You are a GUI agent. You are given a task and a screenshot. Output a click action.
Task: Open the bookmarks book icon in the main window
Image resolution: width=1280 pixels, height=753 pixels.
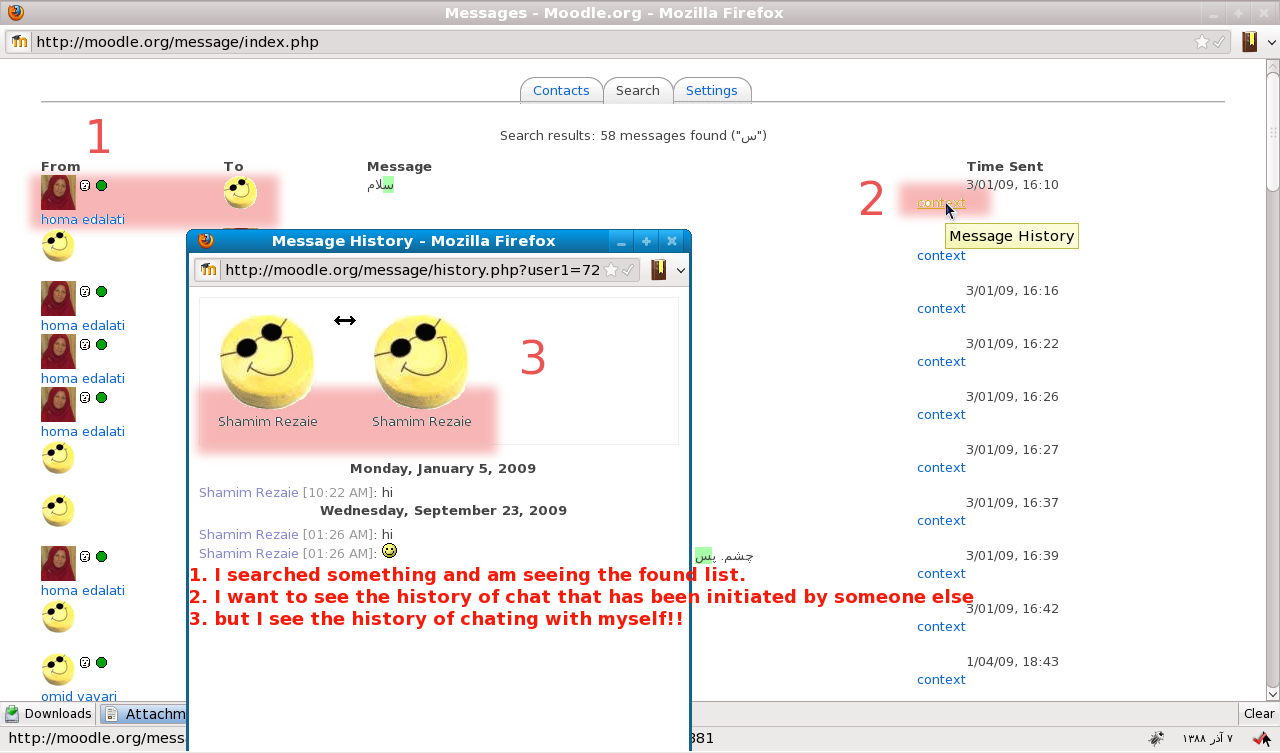click(1249, 42)
